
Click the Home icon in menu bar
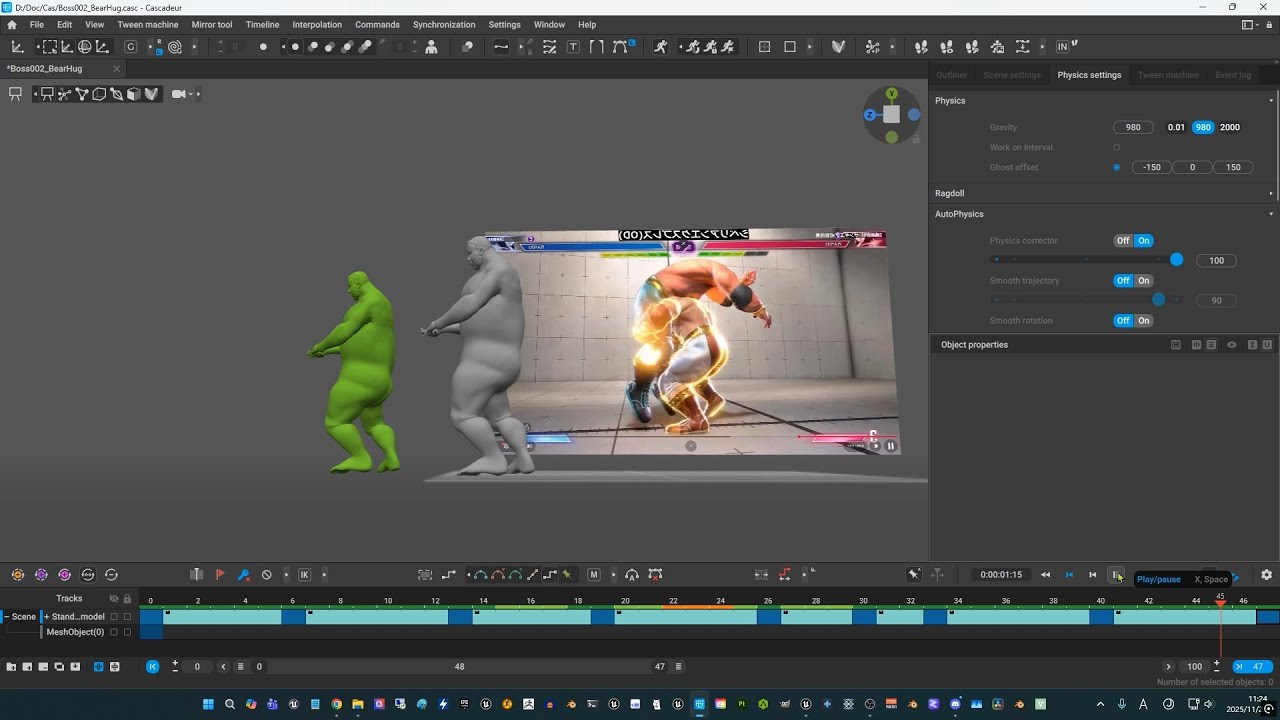point(12,24)
